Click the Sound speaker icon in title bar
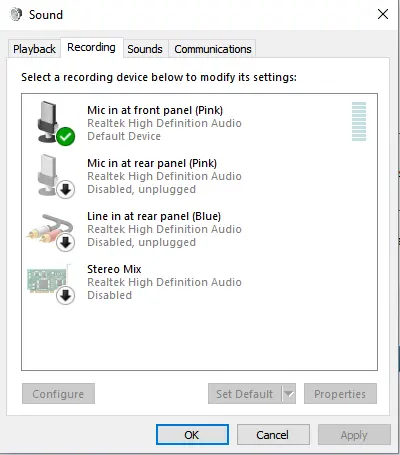The width and height of the screenshot is (400, 455). 16,14
